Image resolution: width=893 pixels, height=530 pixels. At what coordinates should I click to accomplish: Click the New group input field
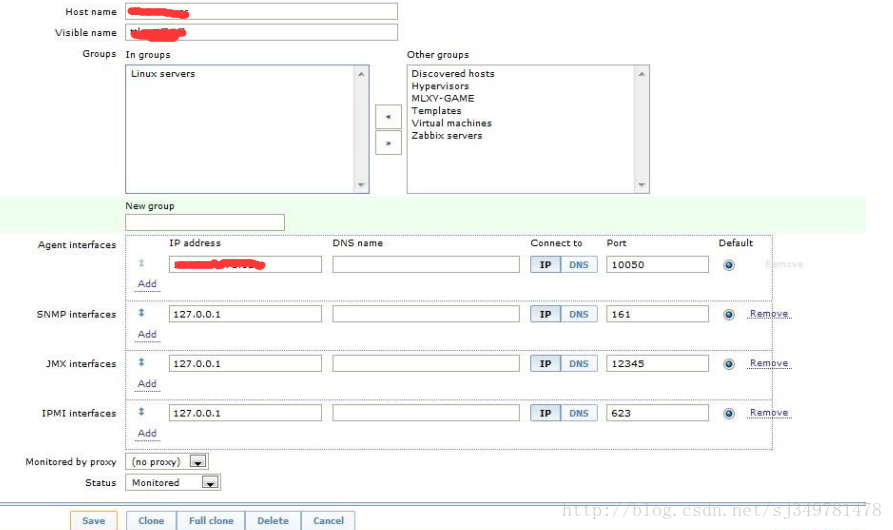[205, 223]
